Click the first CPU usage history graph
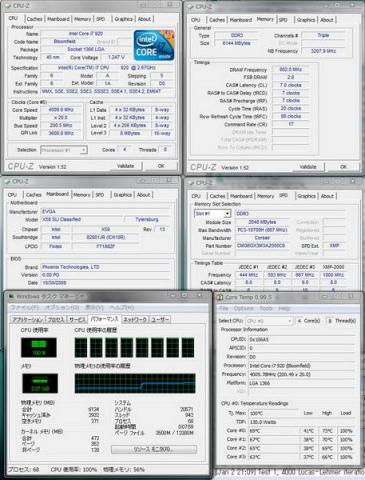 [81, 347]
